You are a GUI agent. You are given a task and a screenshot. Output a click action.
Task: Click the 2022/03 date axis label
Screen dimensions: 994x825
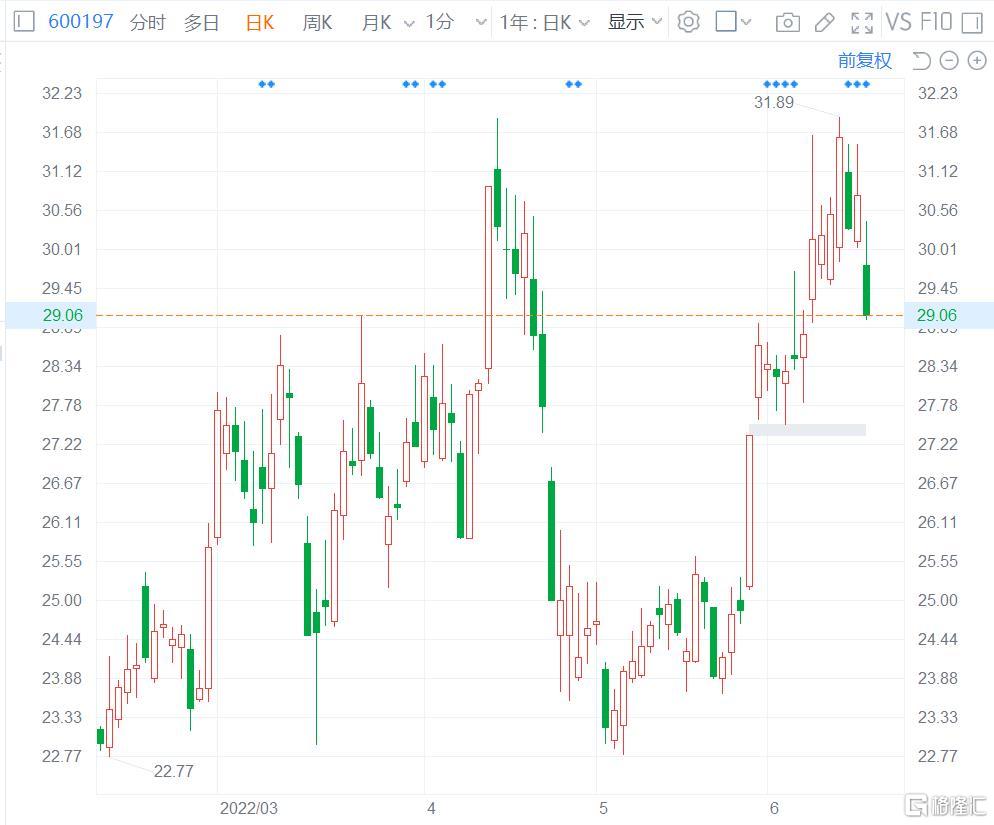[248, 808]
